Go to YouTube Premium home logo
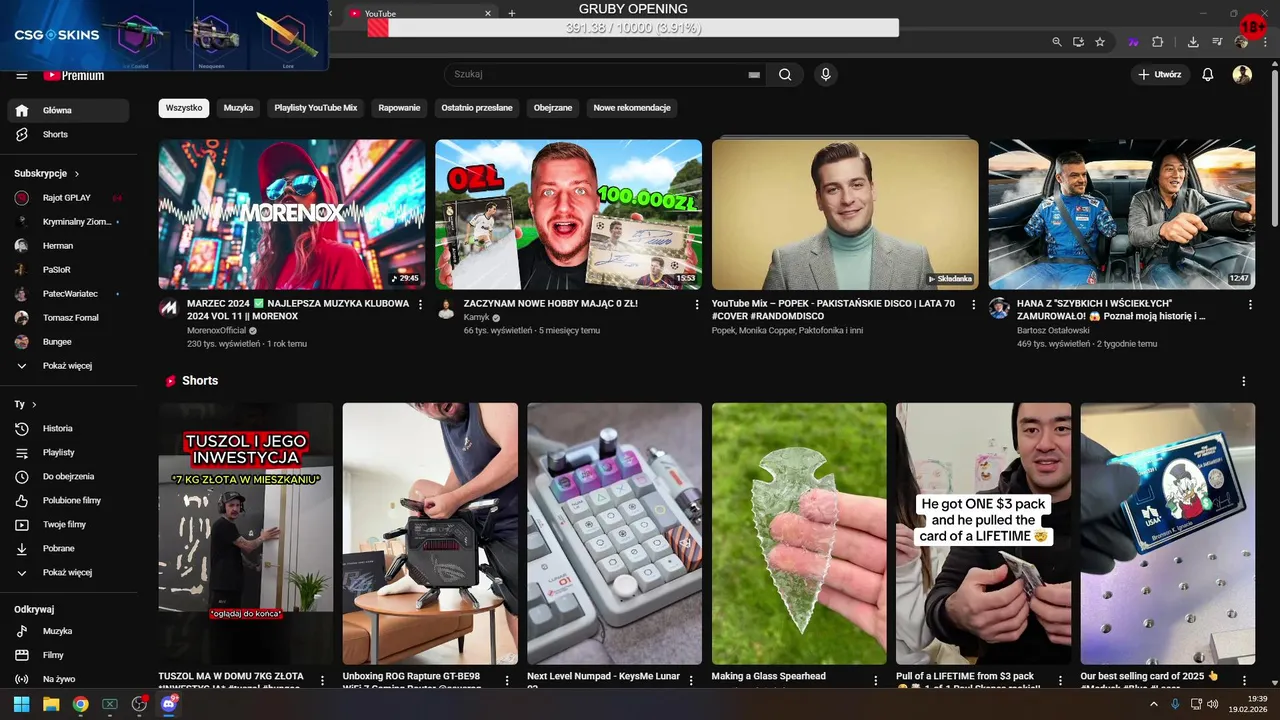Viewport: 1280px width, 720px height. pyautogui.click(x=74, y=75)
